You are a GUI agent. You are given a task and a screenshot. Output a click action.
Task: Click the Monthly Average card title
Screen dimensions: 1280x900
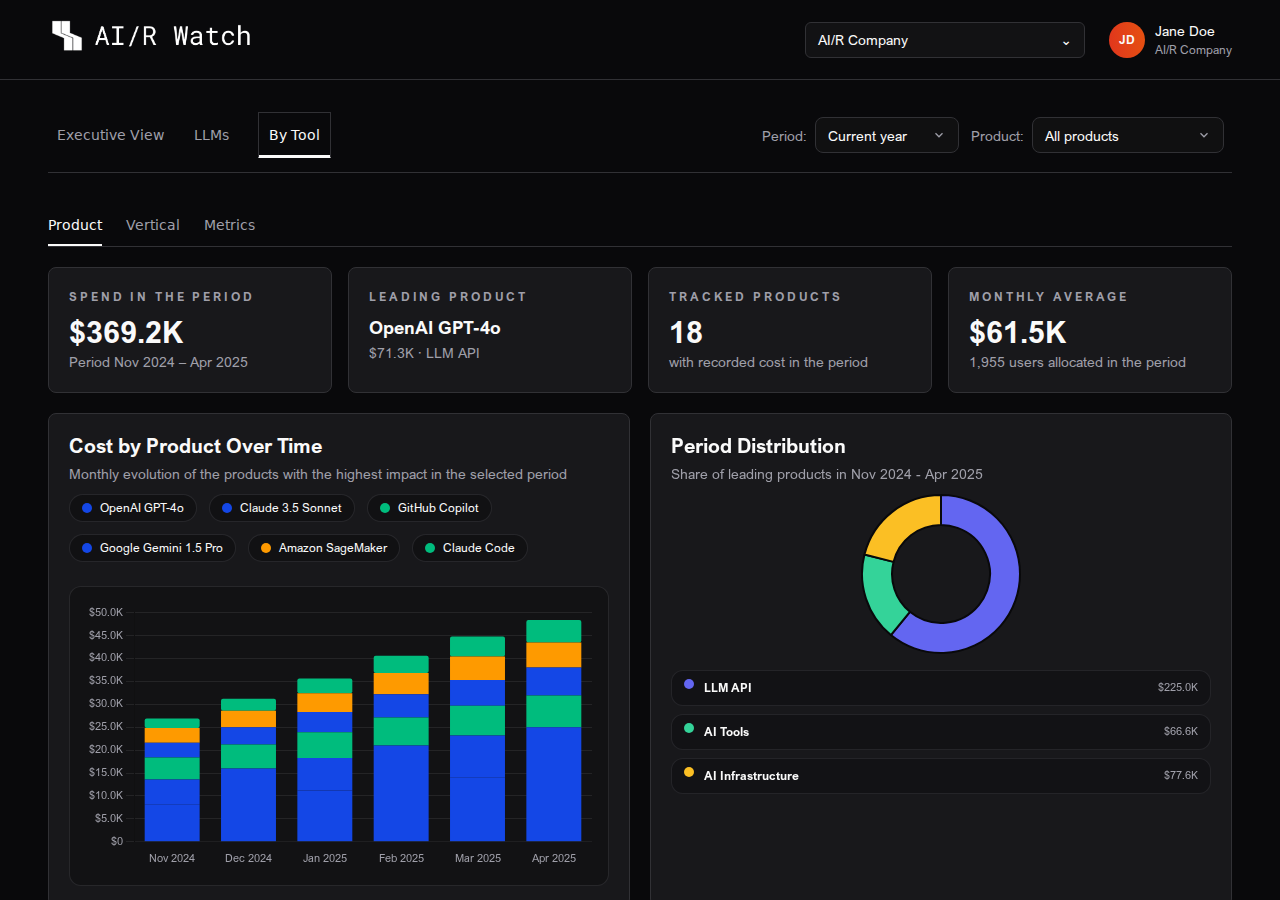click(1048, 297)
